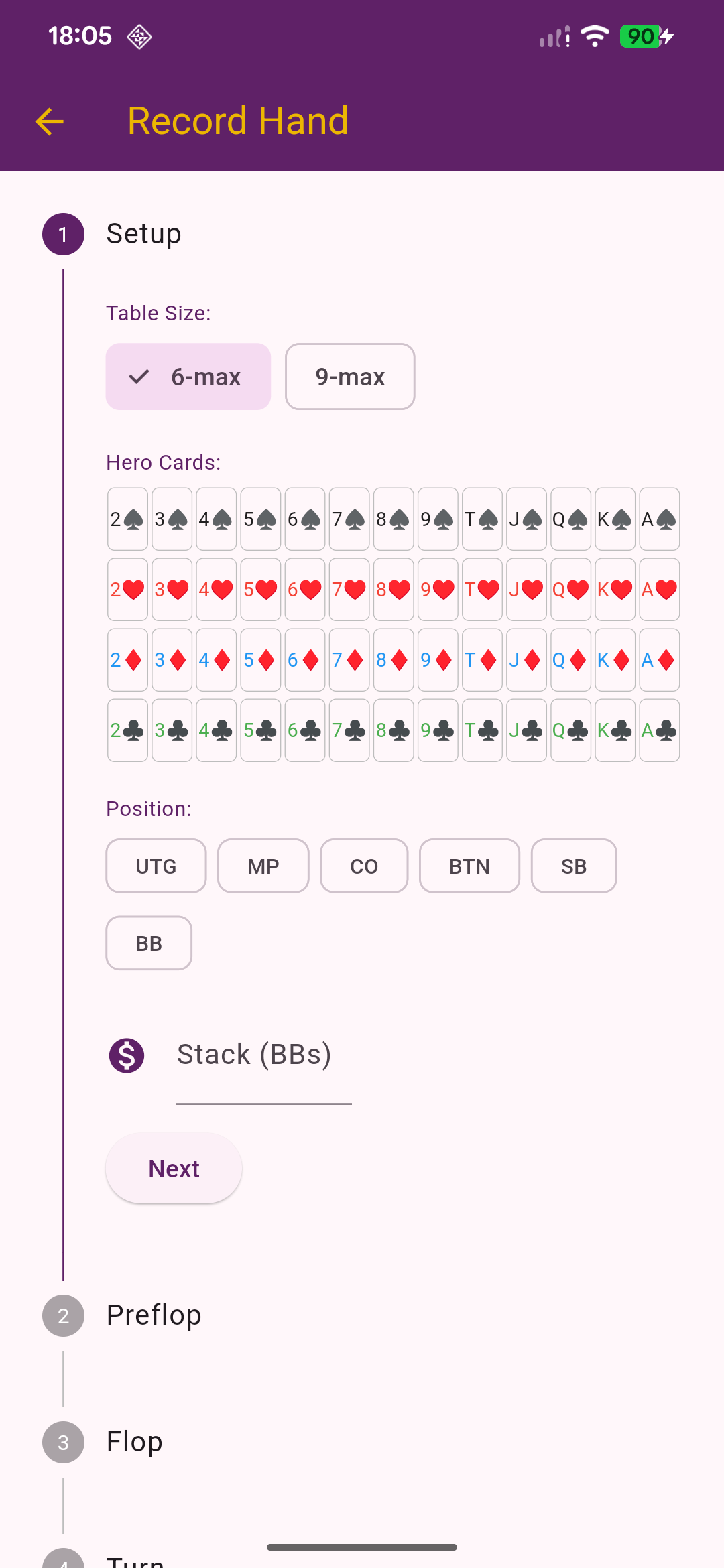The image size is (724, 1568).
Task: Pick the King of hearts card
Action: (615, 590)
